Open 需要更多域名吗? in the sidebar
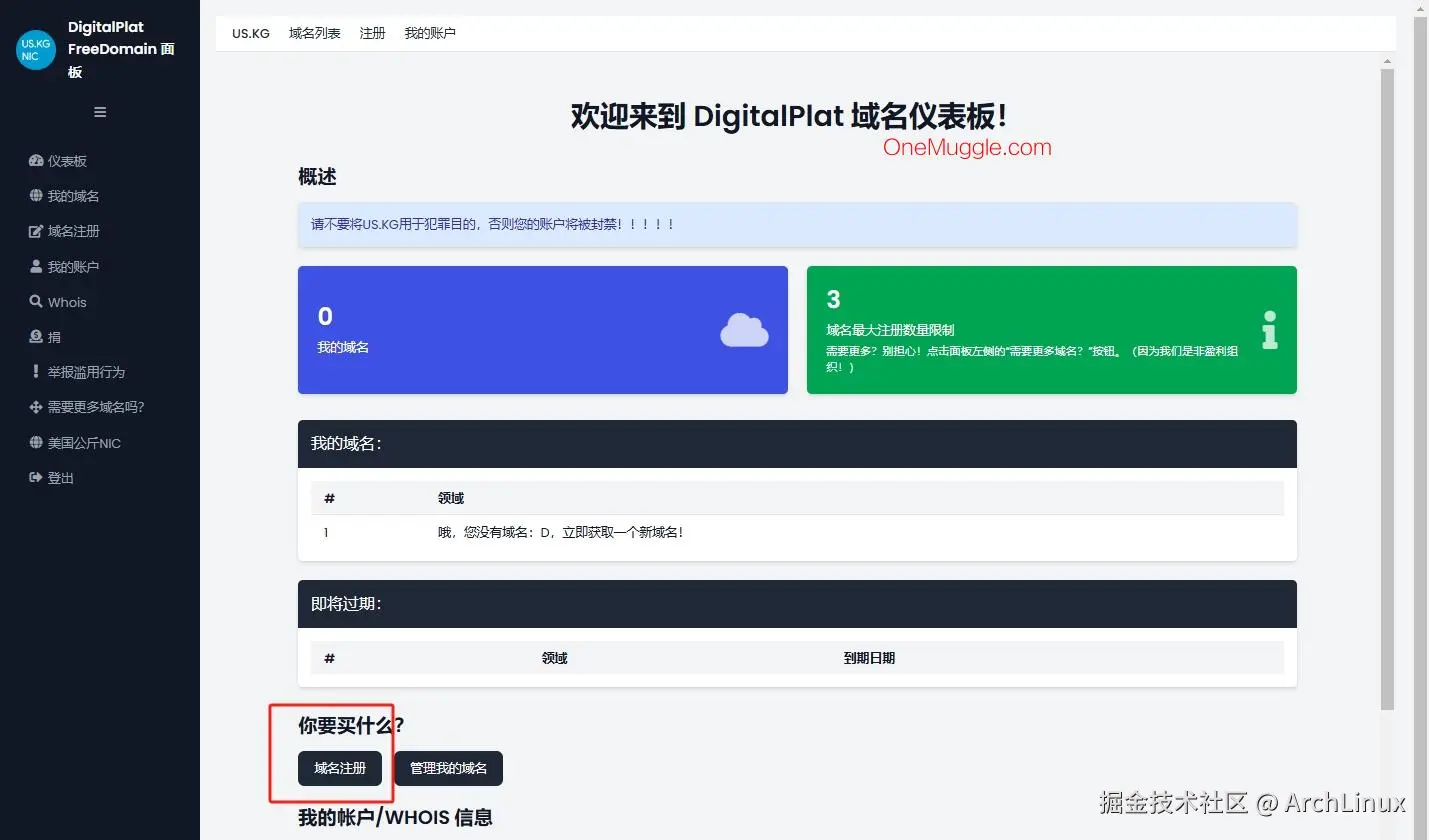This screenshot has width=1429, height=840. [x=96, y=407]
